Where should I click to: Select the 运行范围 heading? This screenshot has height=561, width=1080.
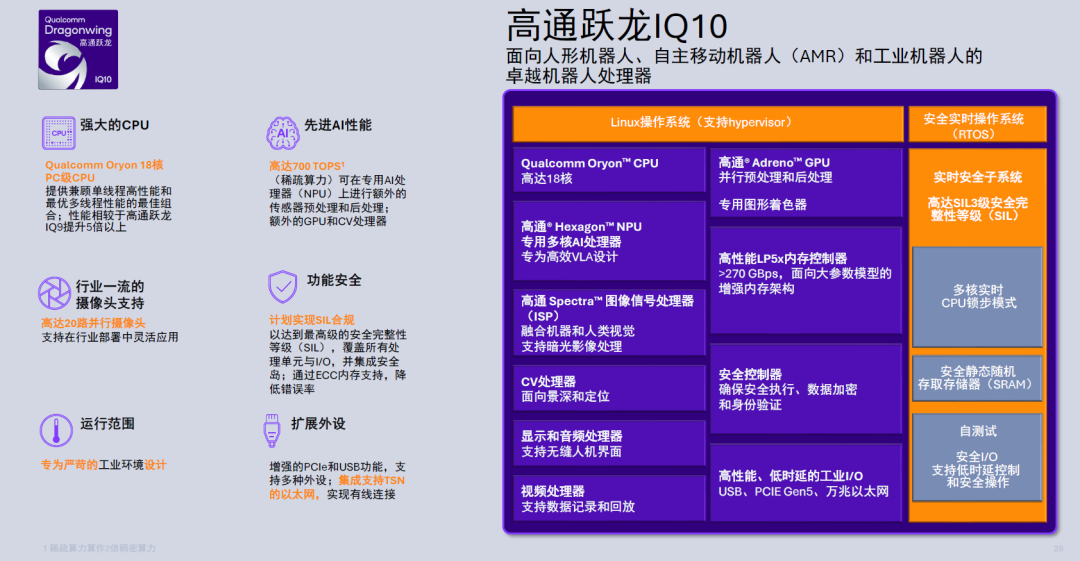107,424
